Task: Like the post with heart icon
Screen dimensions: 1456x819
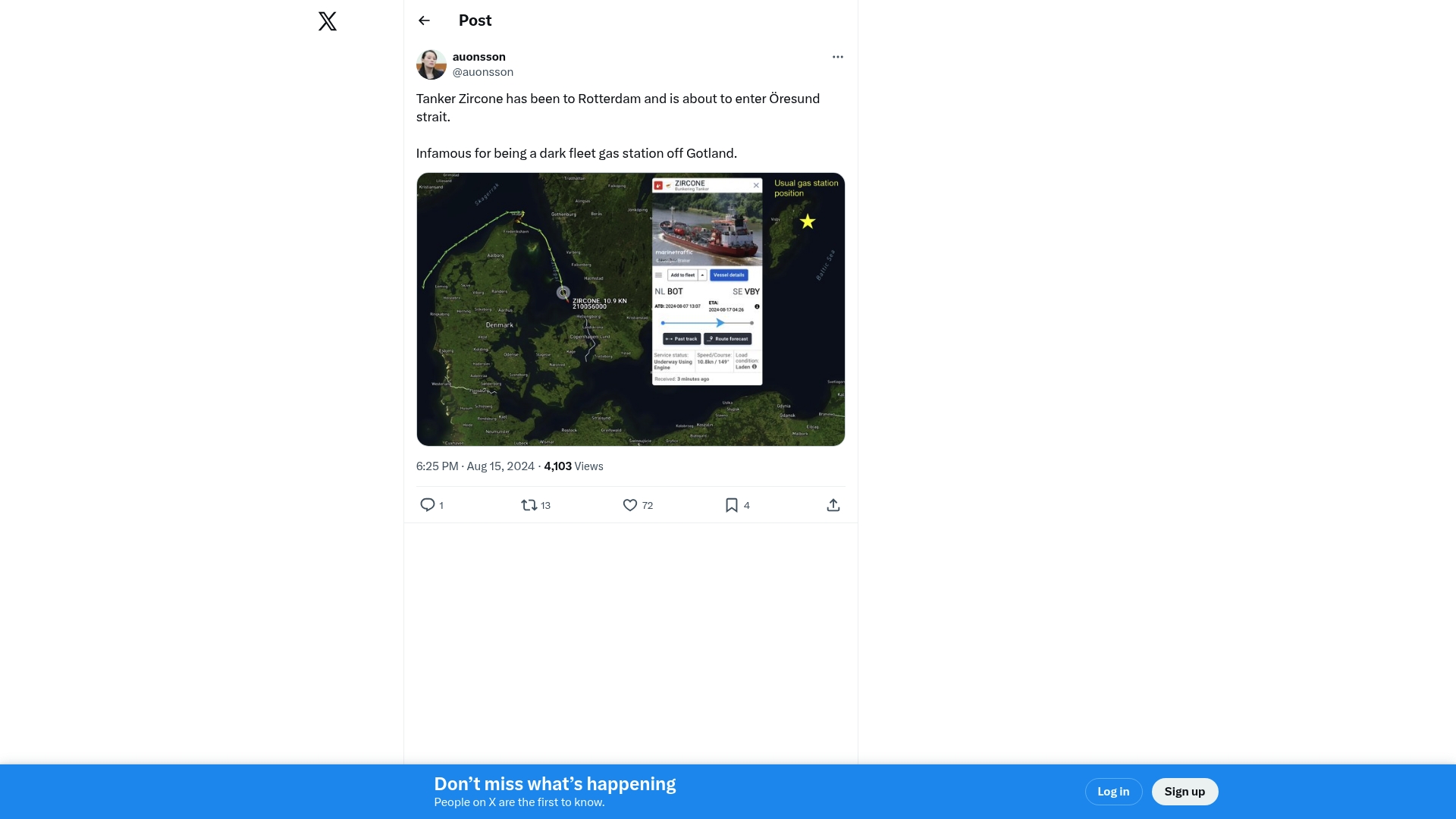Action: click(x=630, y=505)
